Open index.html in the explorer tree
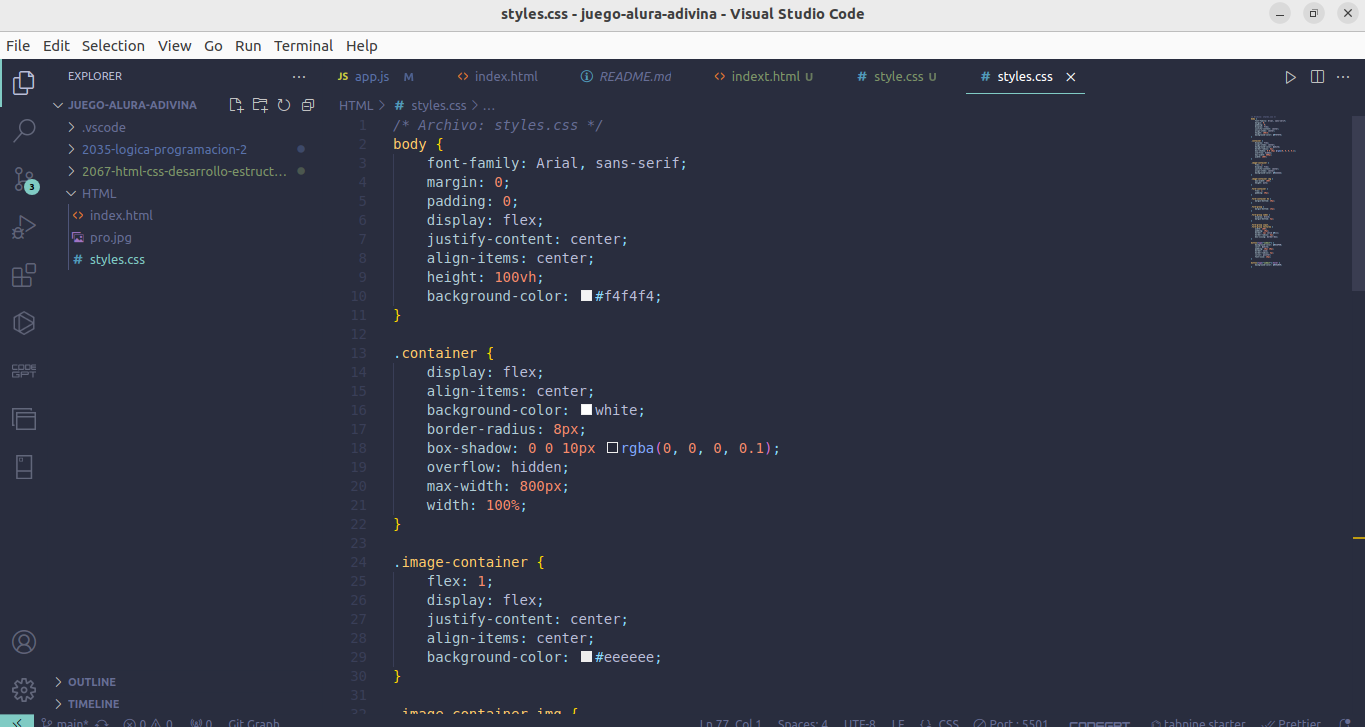Image resolution: width=1365 pixels, height=727 pixels. tap(121, 215)
